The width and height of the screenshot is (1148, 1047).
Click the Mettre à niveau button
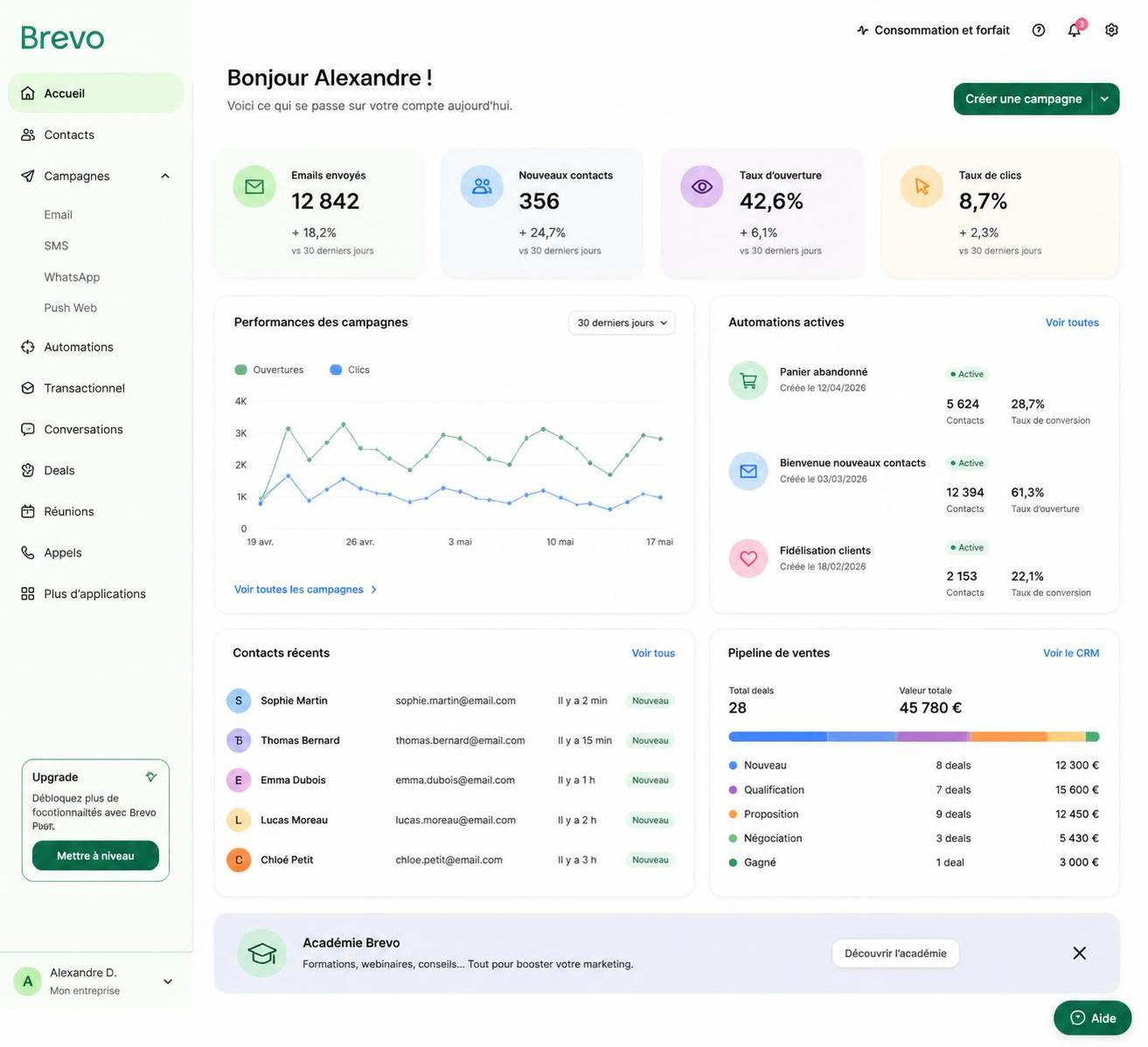[95, 856]
